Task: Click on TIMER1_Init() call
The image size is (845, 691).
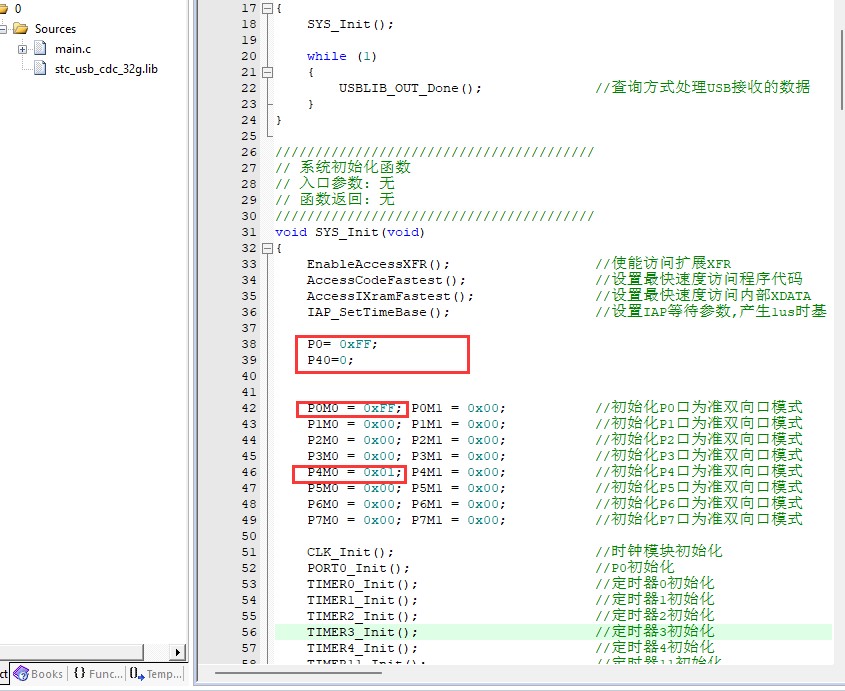Action: (362, 600)
